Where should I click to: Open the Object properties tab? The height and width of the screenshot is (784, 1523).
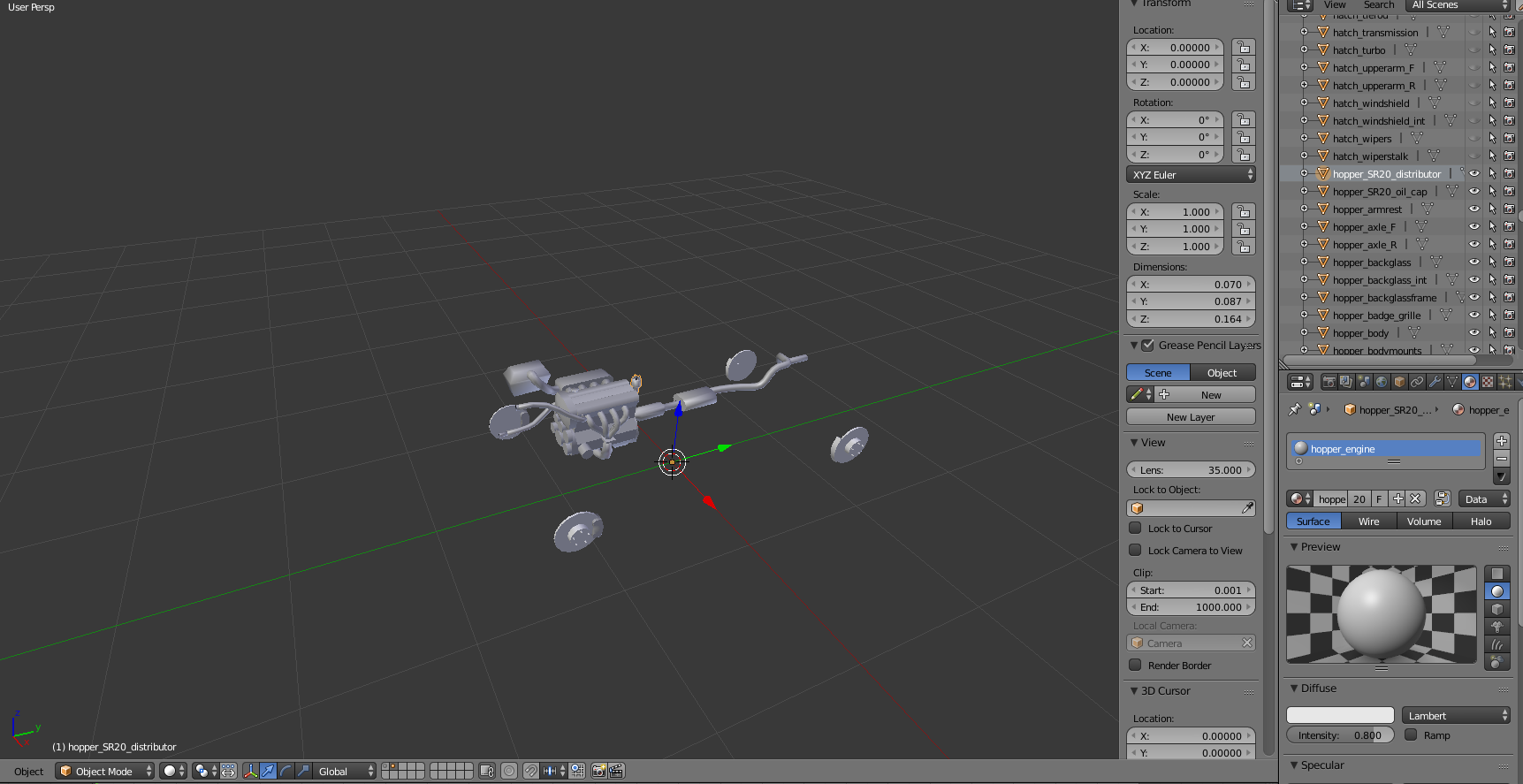1399,382
